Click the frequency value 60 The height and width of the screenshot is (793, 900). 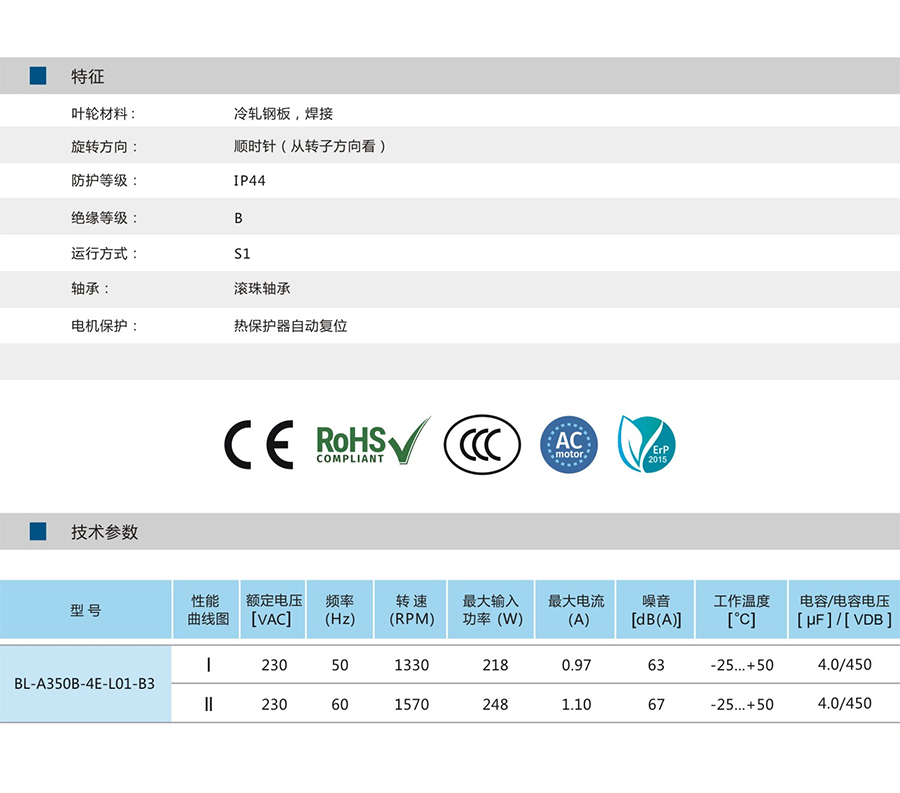[340, 704]
